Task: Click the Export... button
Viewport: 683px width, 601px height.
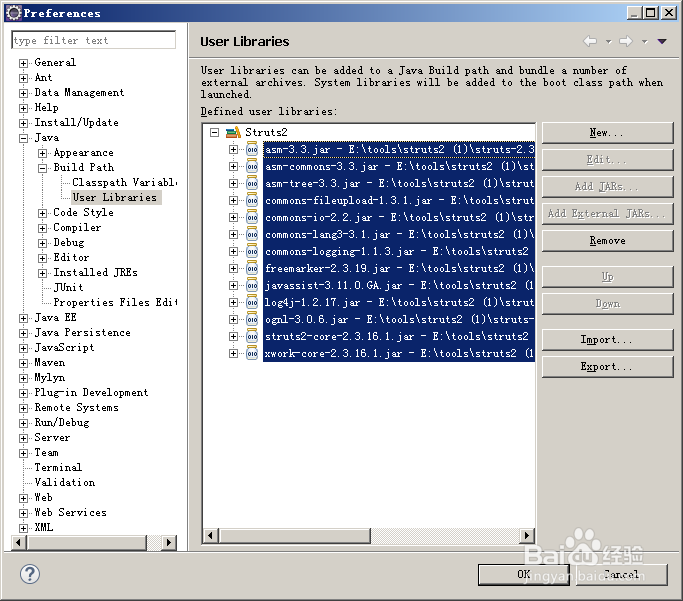Action: pos(607,366)
